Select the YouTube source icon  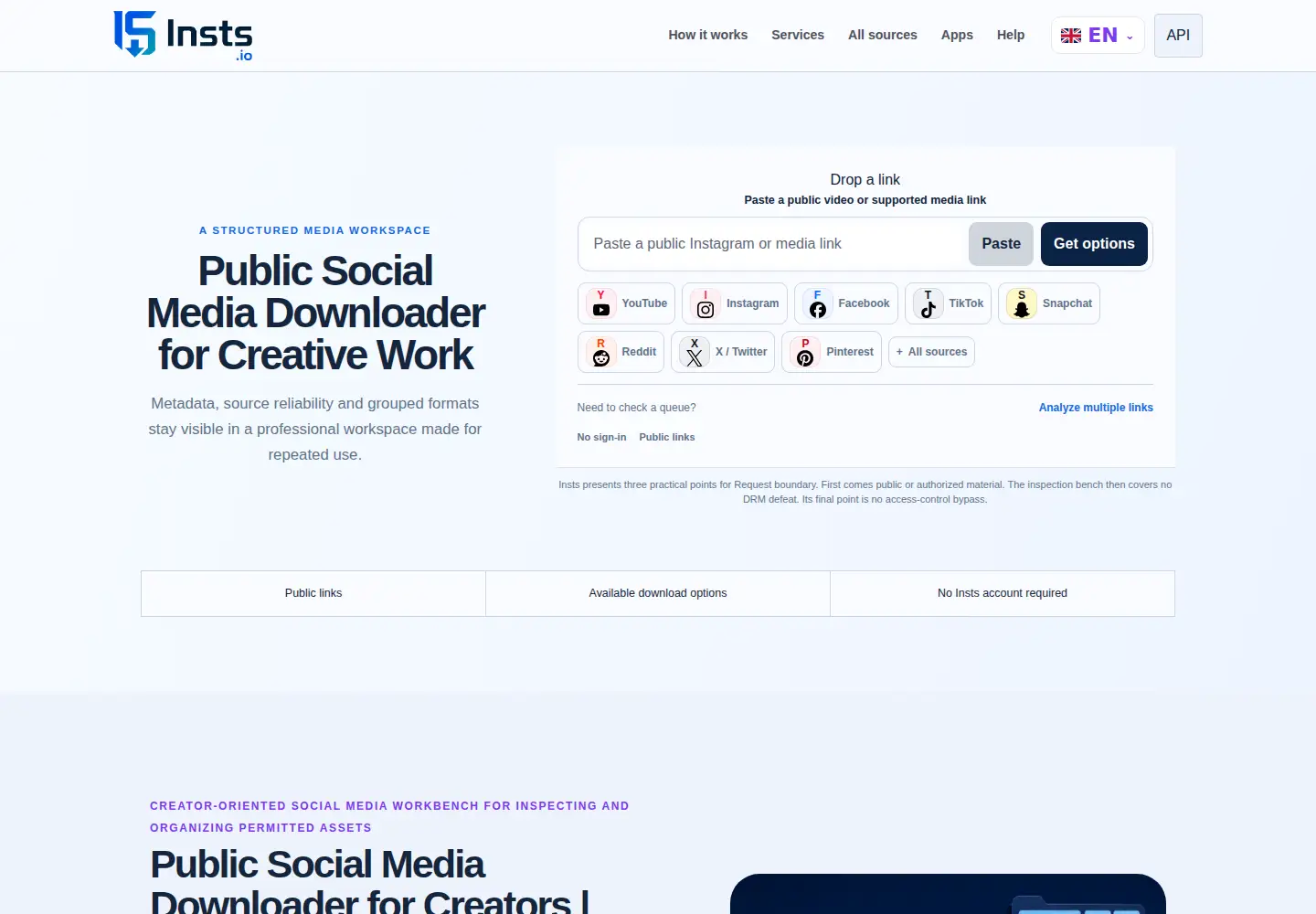(600, 303)
